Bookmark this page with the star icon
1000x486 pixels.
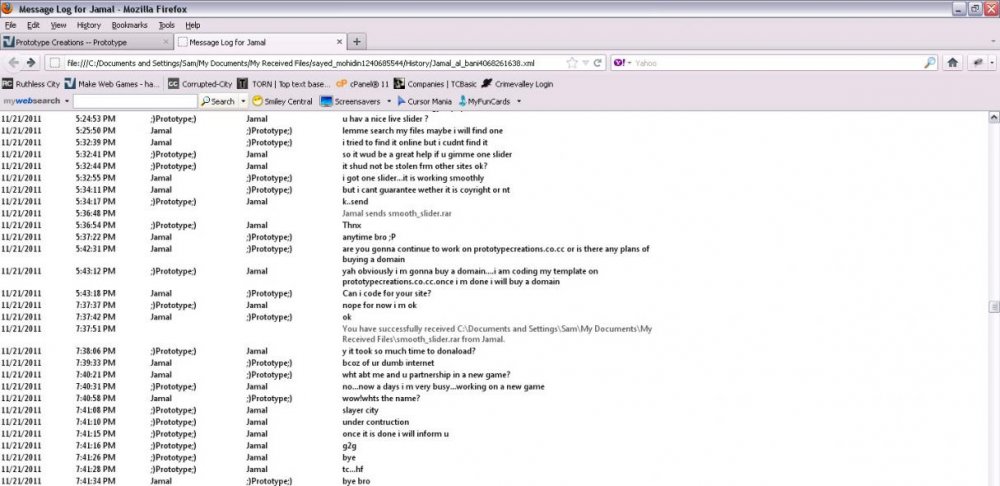pyautogui.click(x=572, y=62)
